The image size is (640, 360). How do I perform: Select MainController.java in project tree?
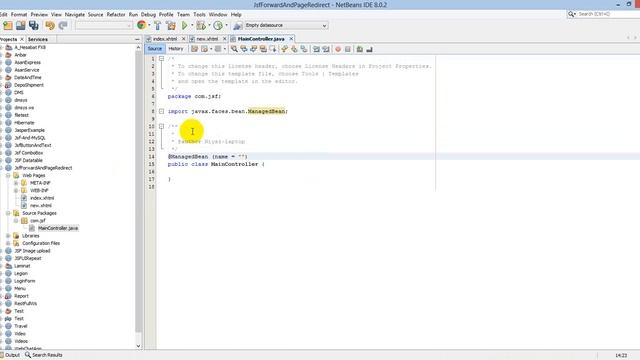coord(58,228)
